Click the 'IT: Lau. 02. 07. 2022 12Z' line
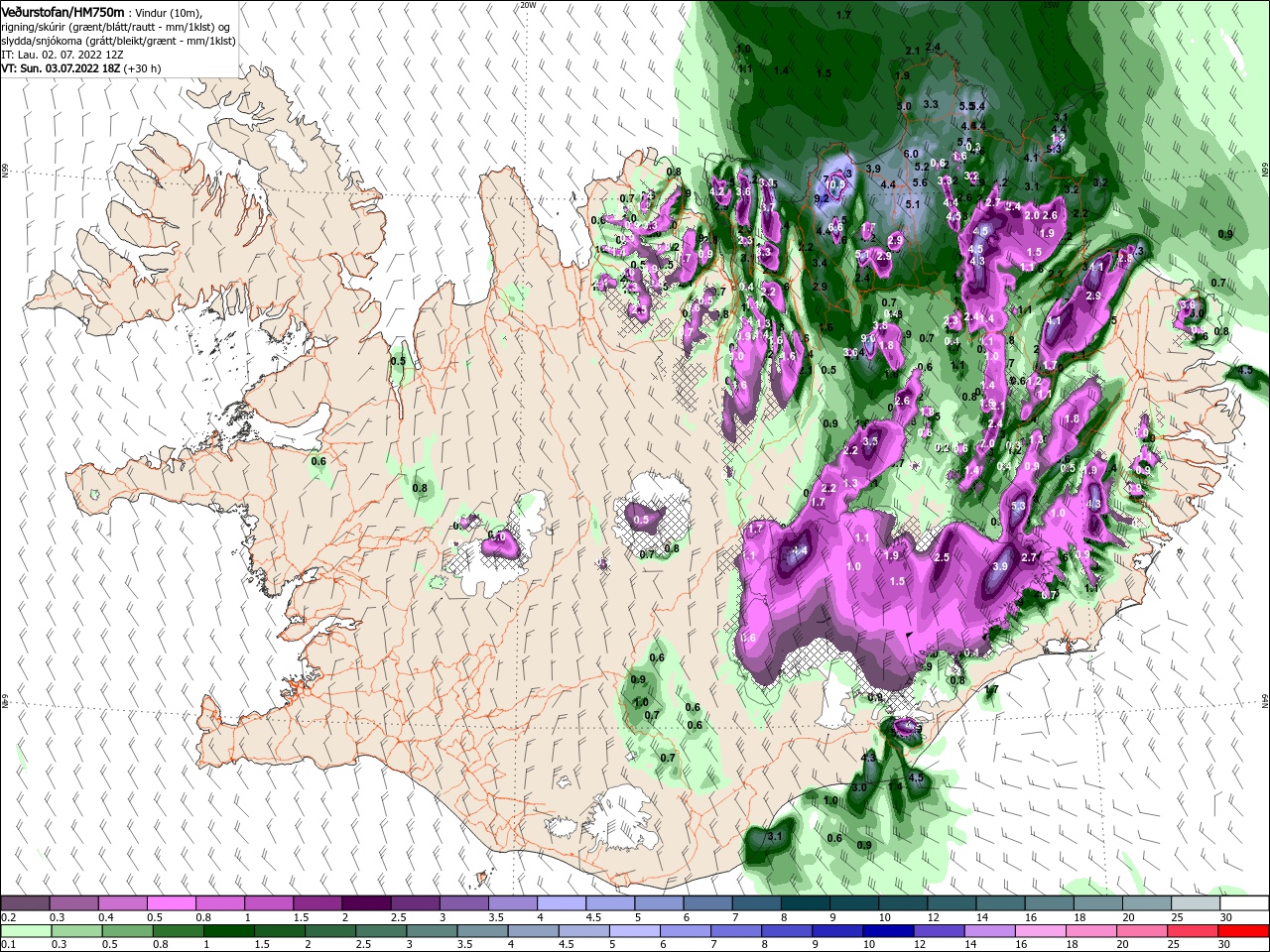 62,55
